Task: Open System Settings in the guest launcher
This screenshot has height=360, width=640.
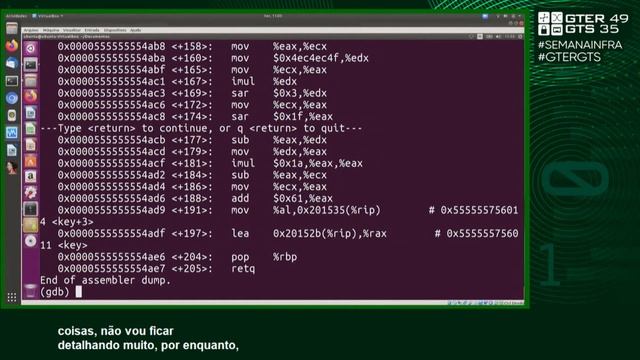Action: (31, 192)
